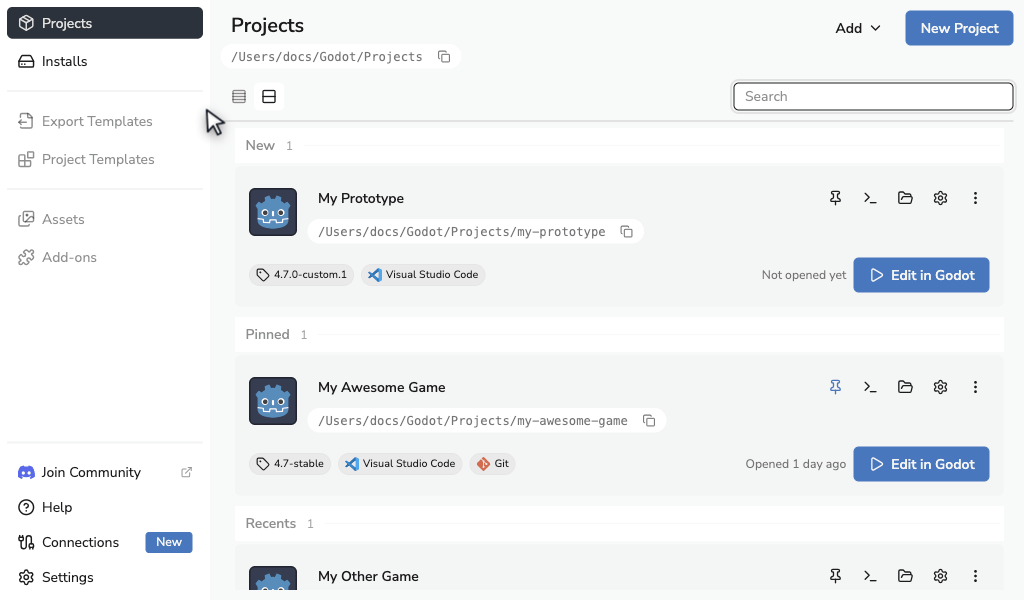Open Help from sidebar
Image resolution: width=1024 pixels, height=600 pixels.
pyautogui.click(x=105, y=507)
